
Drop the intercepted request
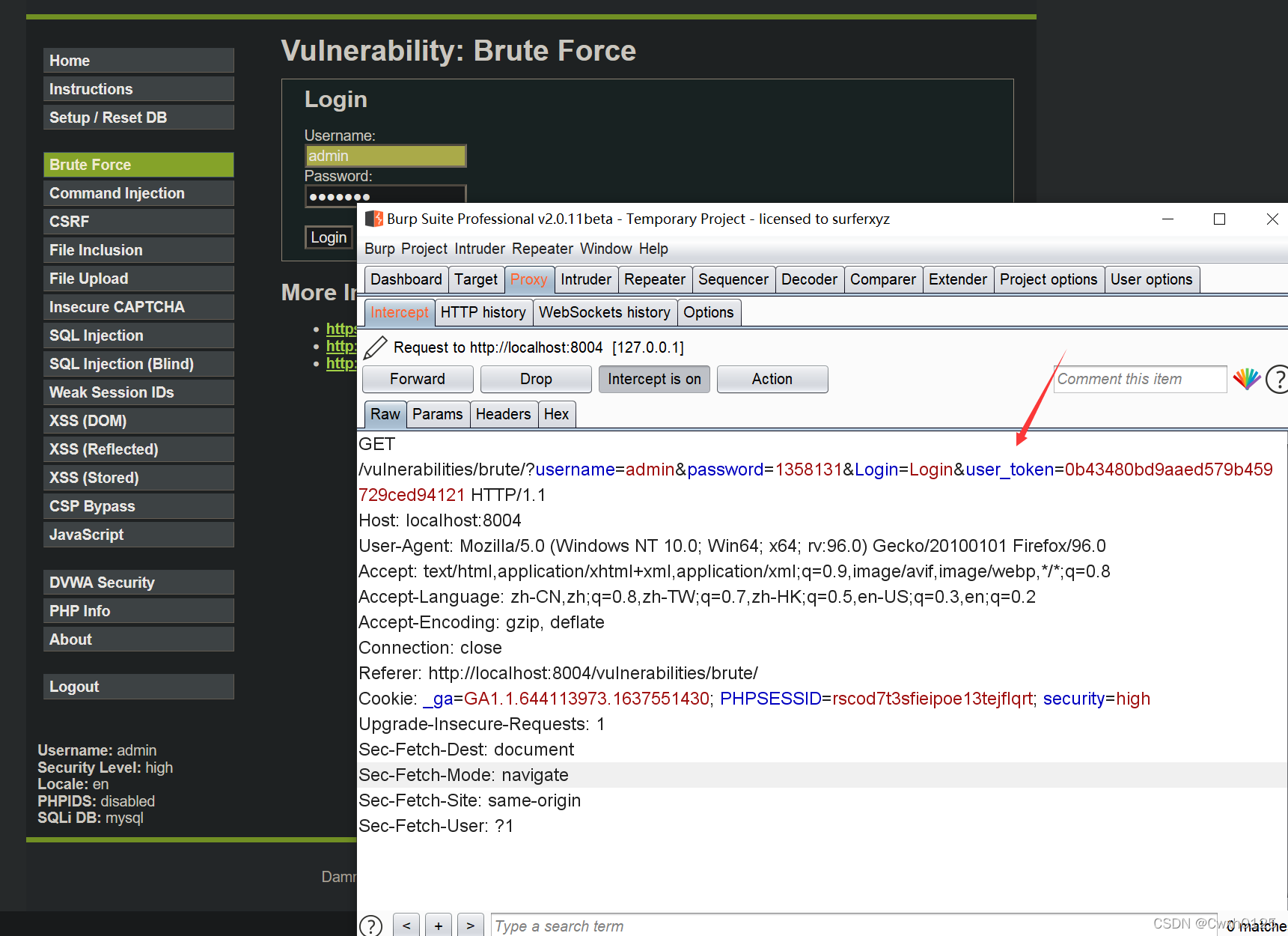coord(536,379)
